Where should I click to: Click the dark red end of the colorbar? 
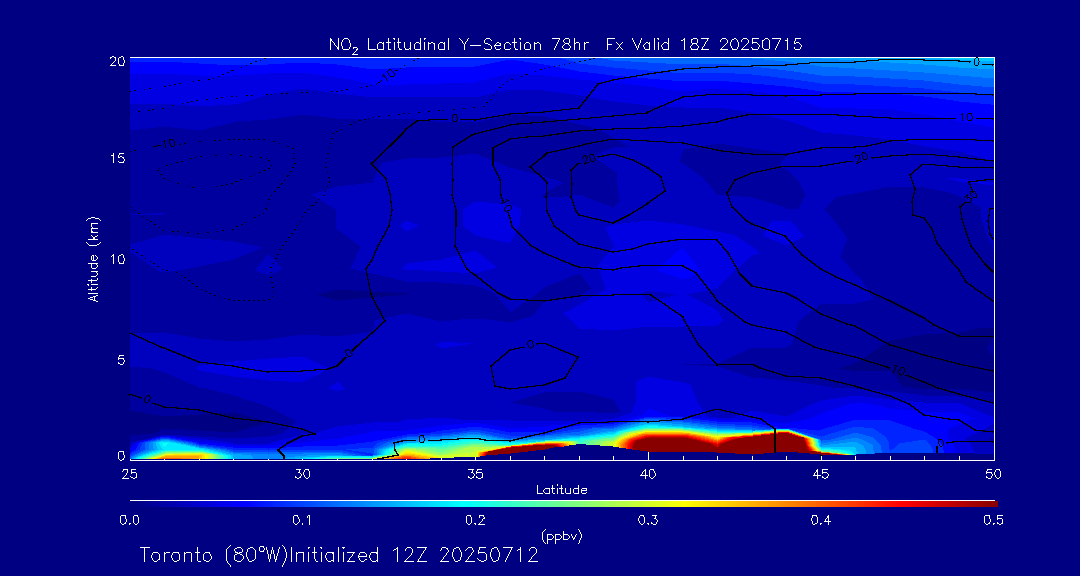point(985,504)
